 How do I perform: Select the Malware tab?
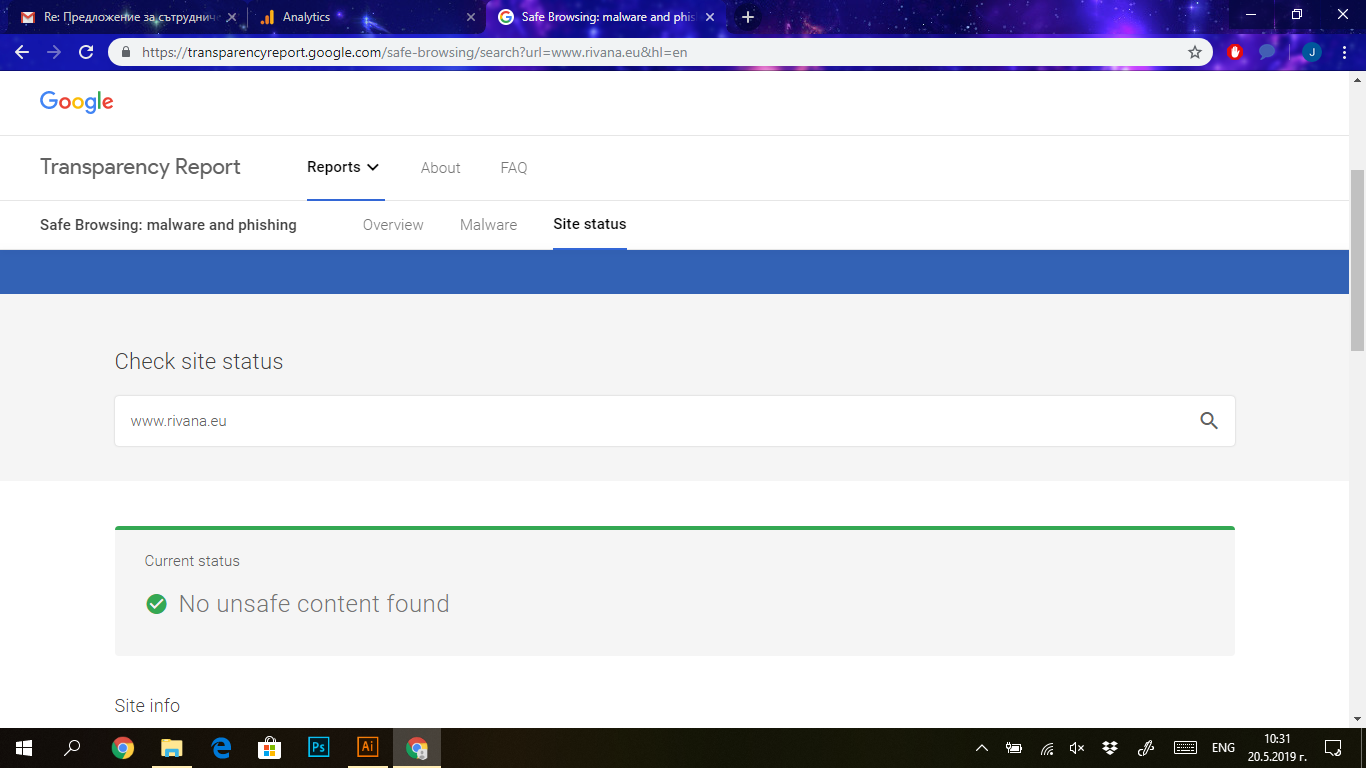tap(488, 225)
